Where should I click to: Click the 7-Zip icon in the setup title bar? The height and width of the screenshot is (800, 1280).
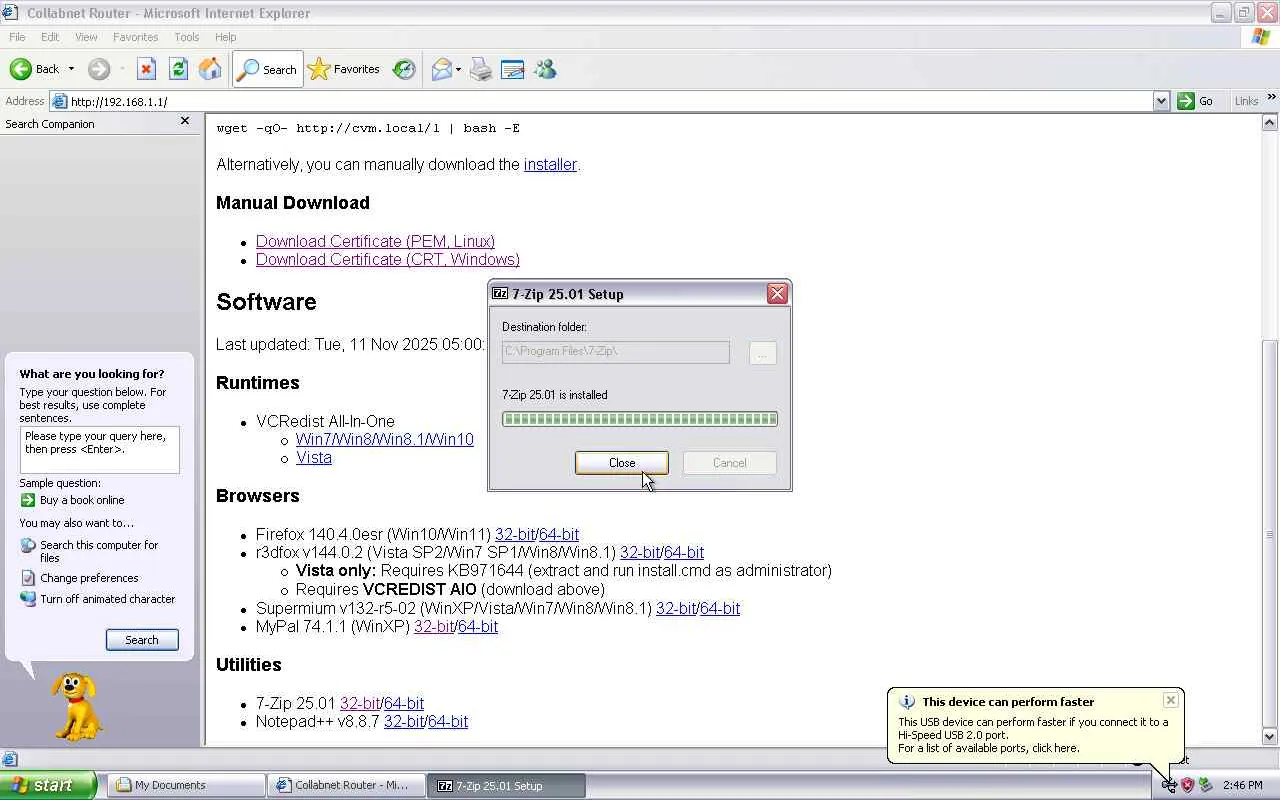pyautogui.click(x=500, y=294)
